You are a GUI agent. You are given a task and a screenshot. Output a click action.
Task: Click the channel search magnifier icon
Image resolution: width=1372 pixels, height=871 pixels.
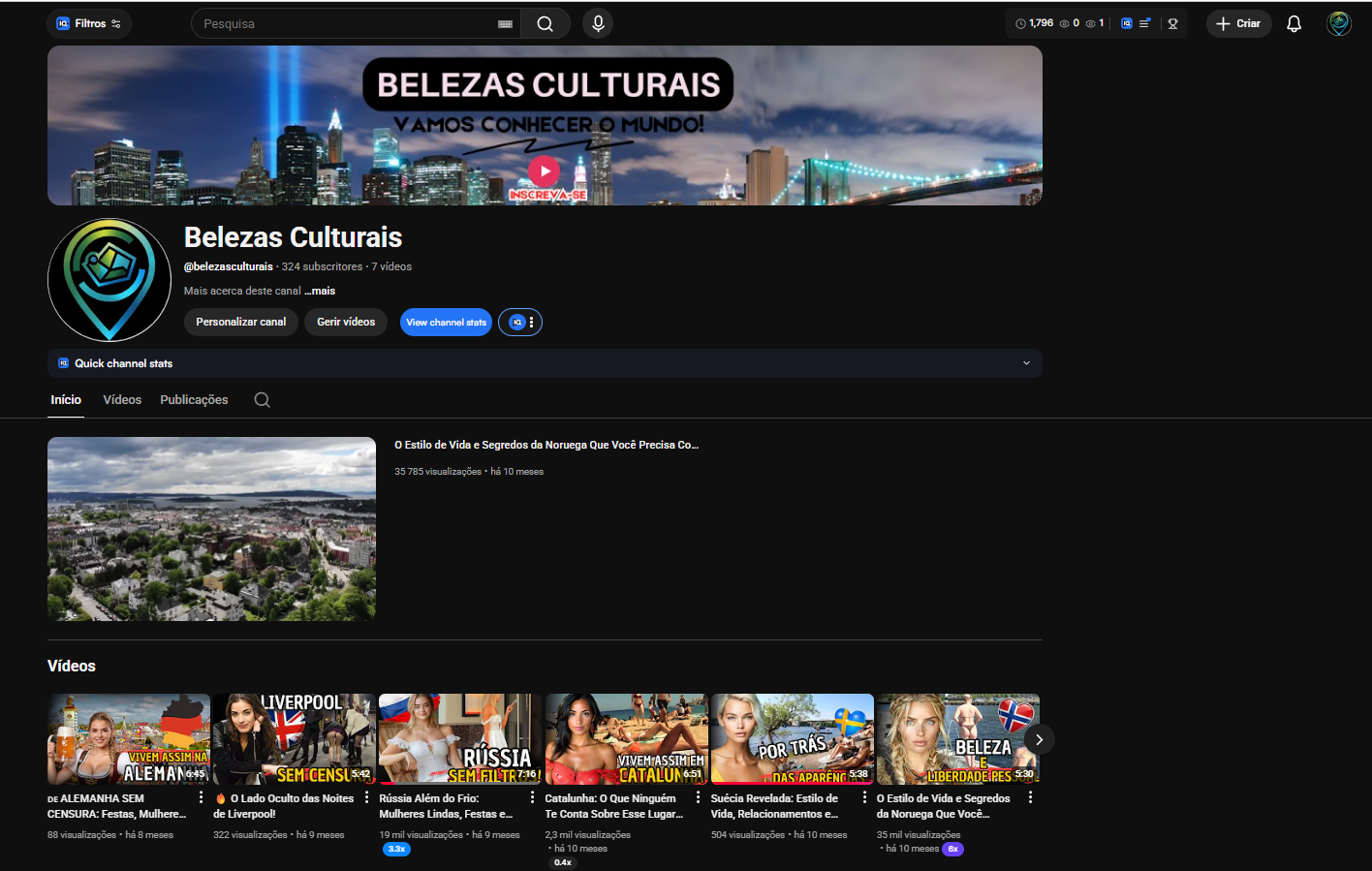coord(262,400)
